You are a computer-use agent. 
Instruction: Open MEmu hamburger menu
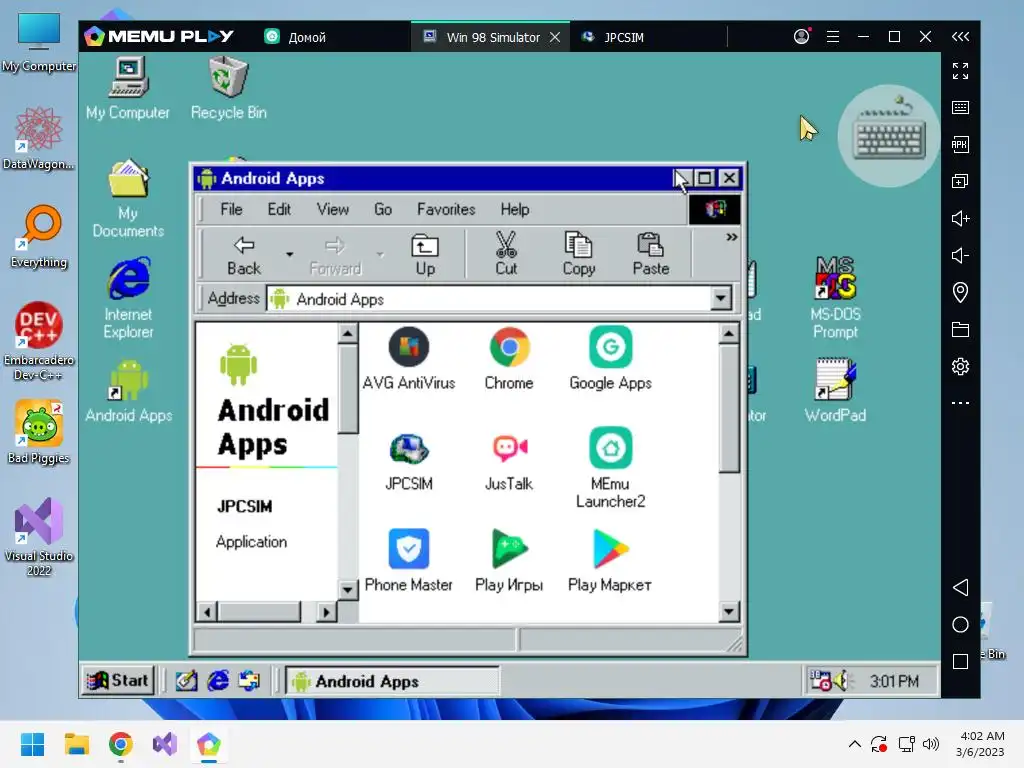pos(833,37)
